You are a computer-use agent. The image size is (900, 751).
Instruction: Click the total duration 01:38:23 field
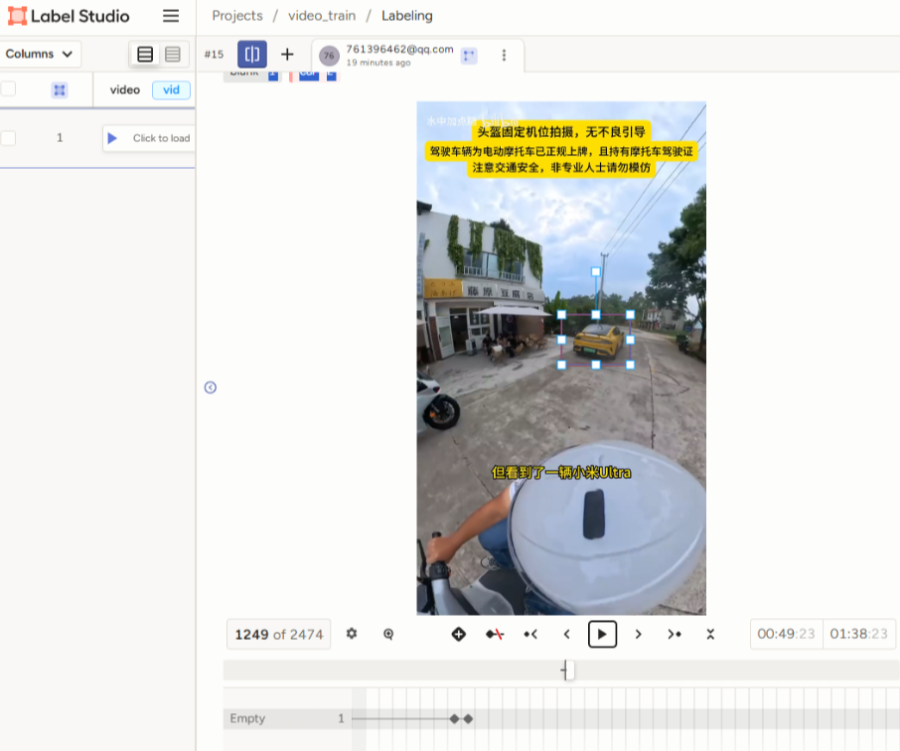[859, 634]
